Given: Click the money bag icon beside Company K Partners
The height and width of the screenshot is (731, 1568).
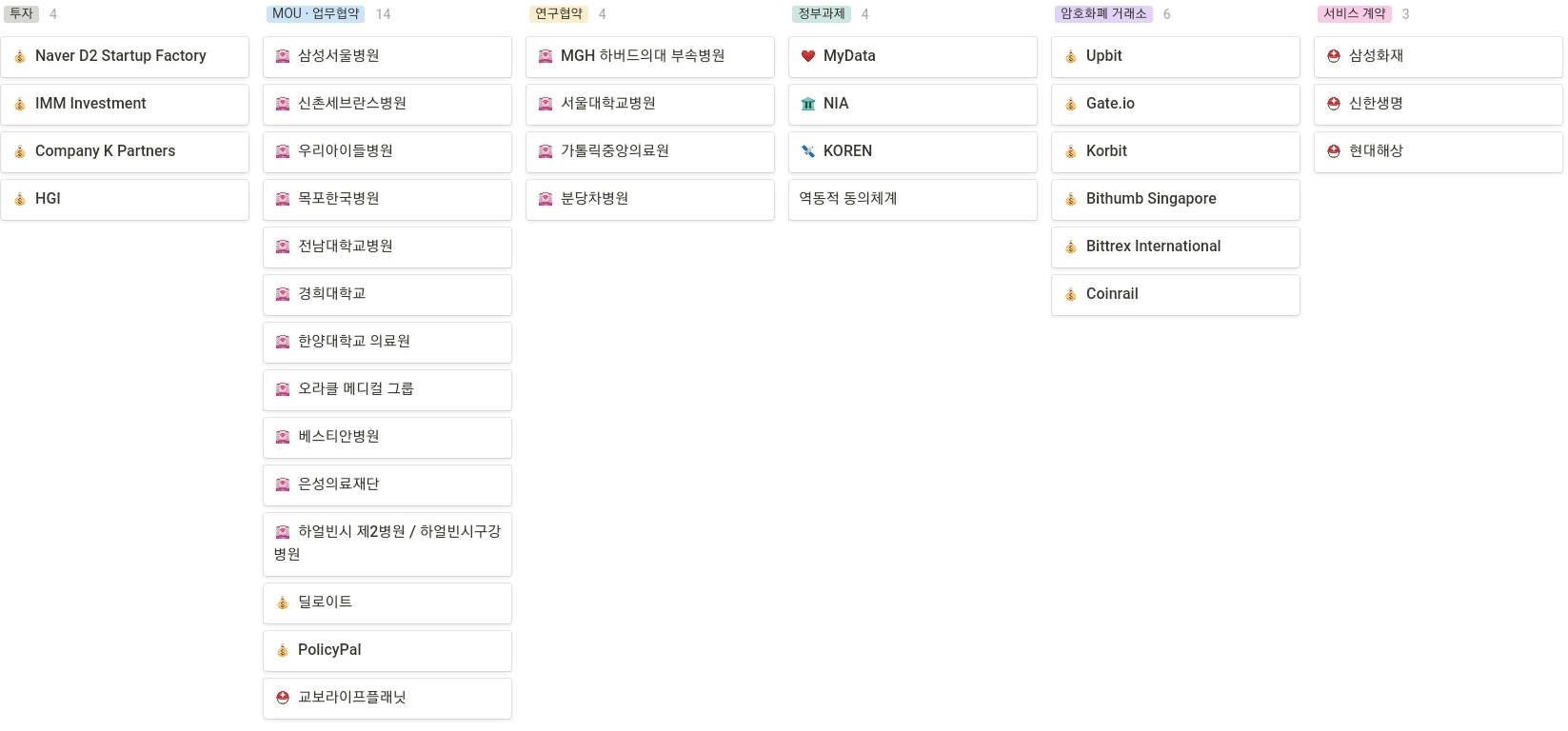Looking at the screenshot, I should pyautogui.click(x=20, y=151).
